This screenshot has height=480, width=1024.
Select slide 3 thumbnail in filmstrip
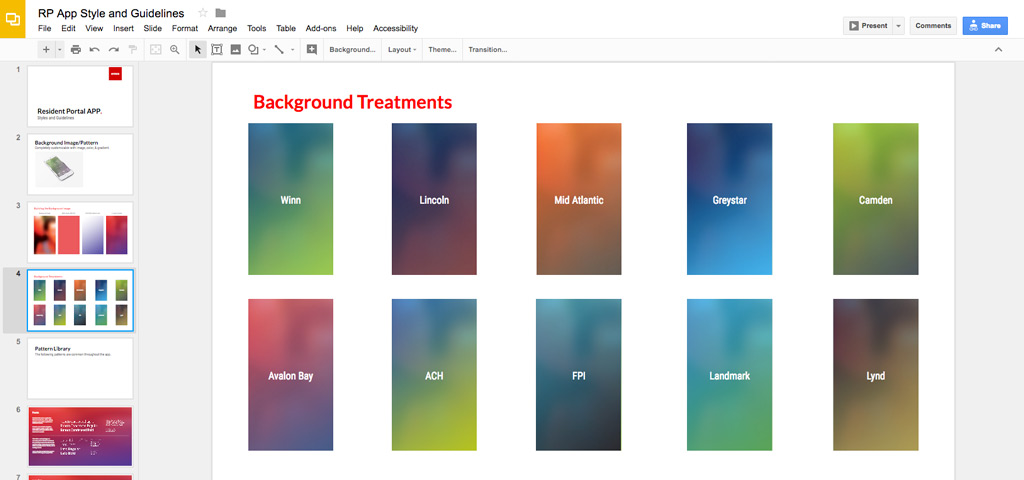pos(80,232)
